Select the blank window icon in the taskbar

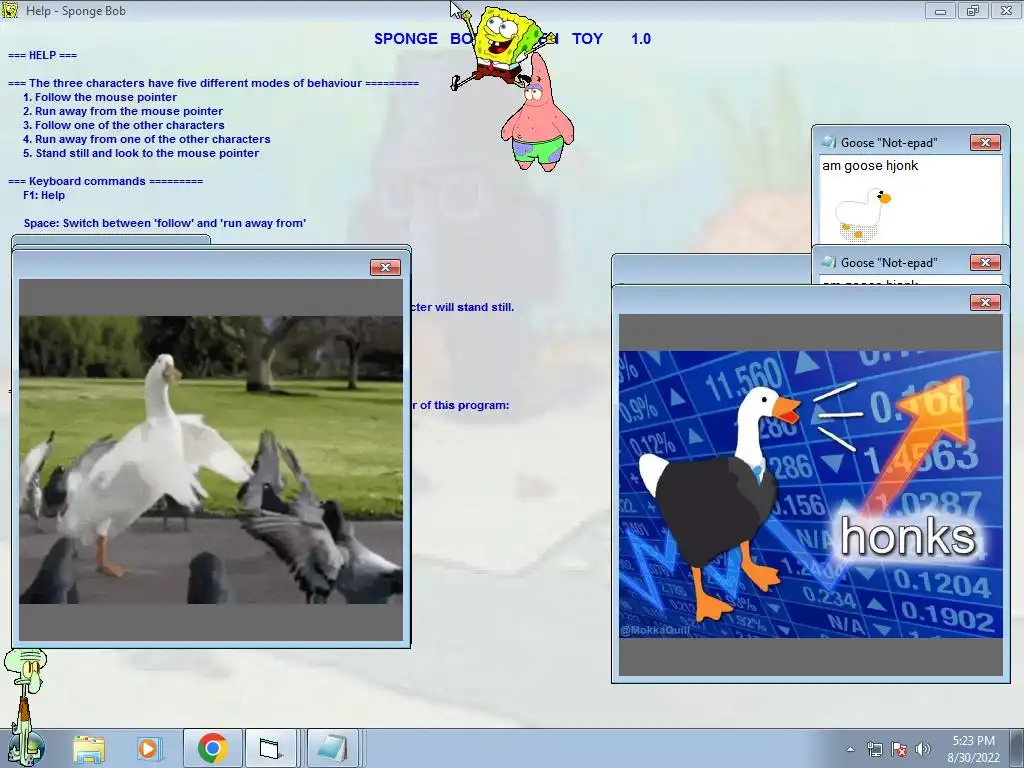(269, 748)
